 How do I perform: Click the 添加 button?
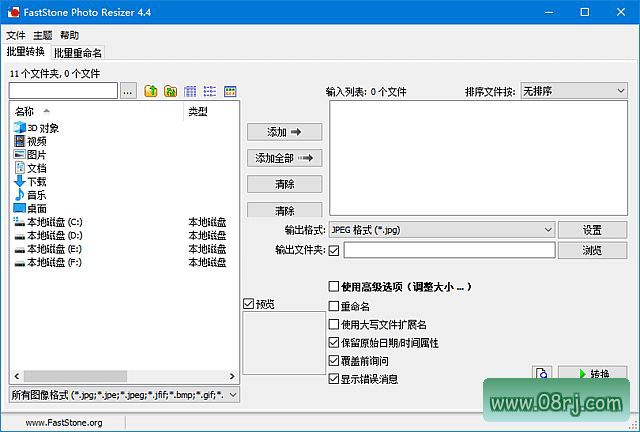[x=284, y=132]
